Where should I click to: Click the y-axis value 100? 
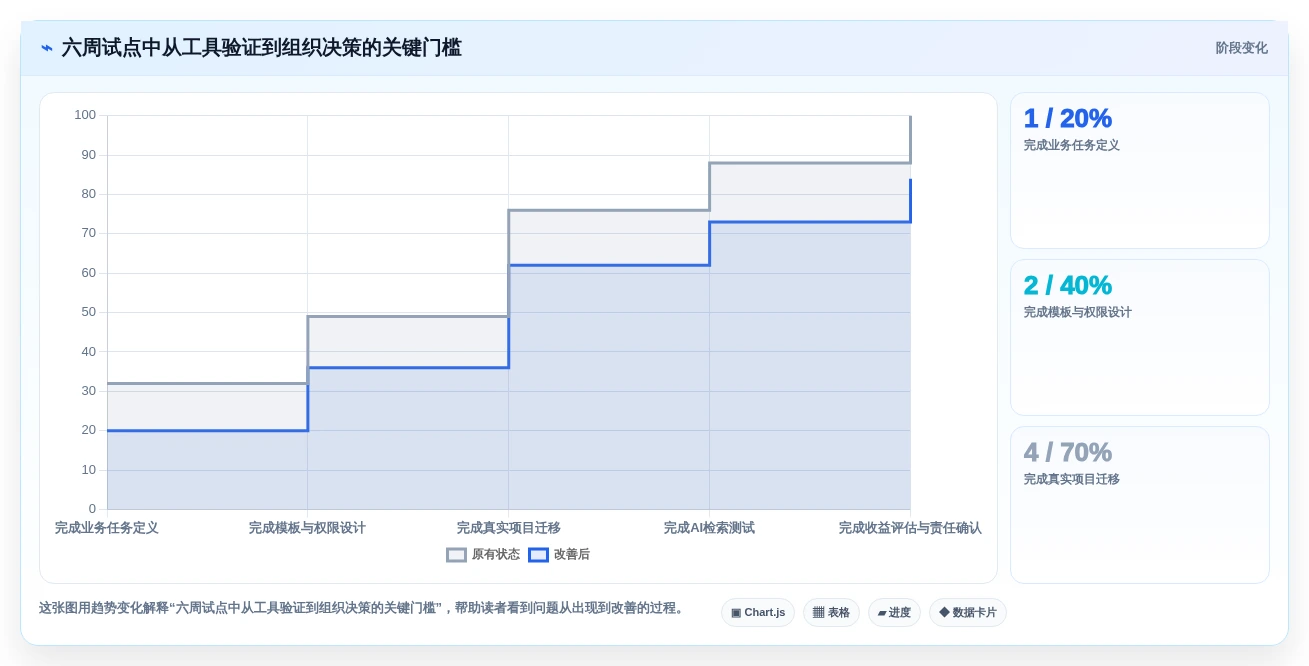85,115
